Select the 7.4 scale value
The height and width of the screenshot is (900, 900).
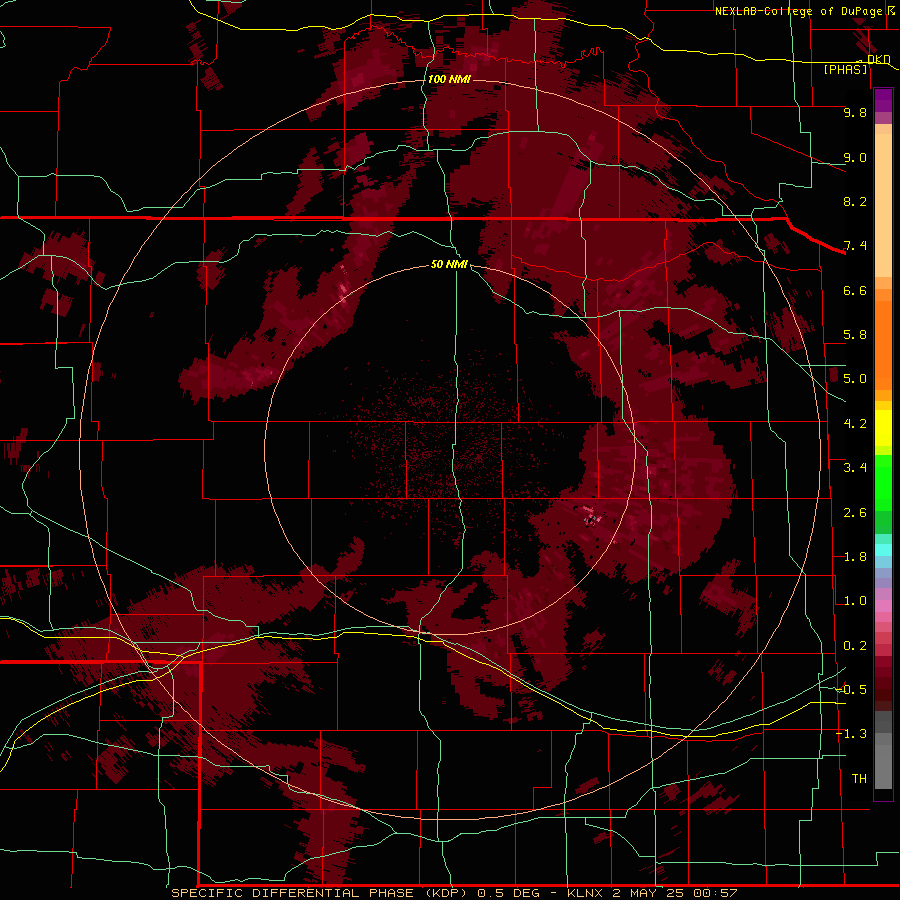coord(855,246)
